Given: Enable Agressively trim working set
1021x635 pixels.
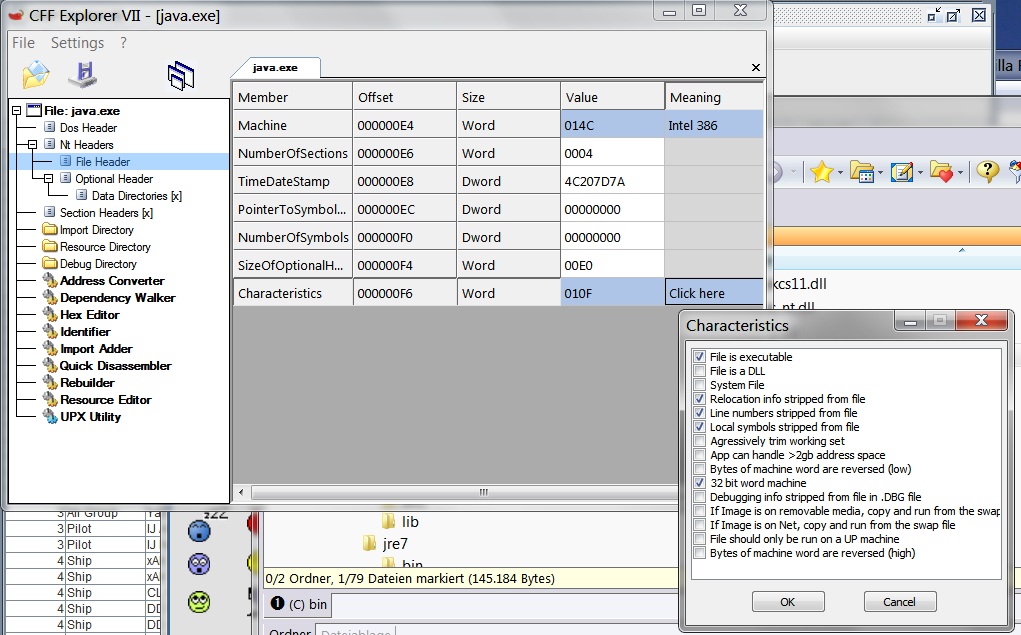Looking at the screenshot, I should click(x=699, y=441).
